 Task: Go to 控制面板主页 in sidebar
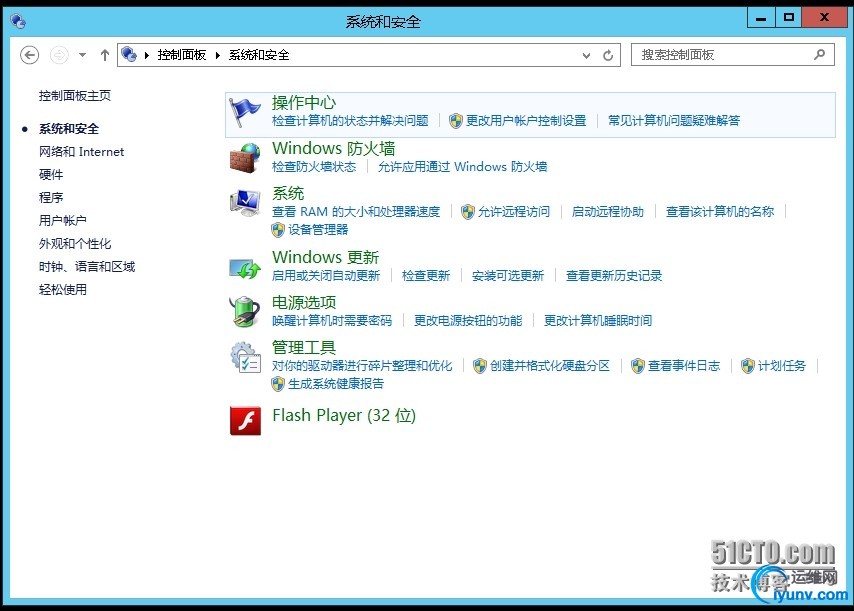(x=75, y=96)
